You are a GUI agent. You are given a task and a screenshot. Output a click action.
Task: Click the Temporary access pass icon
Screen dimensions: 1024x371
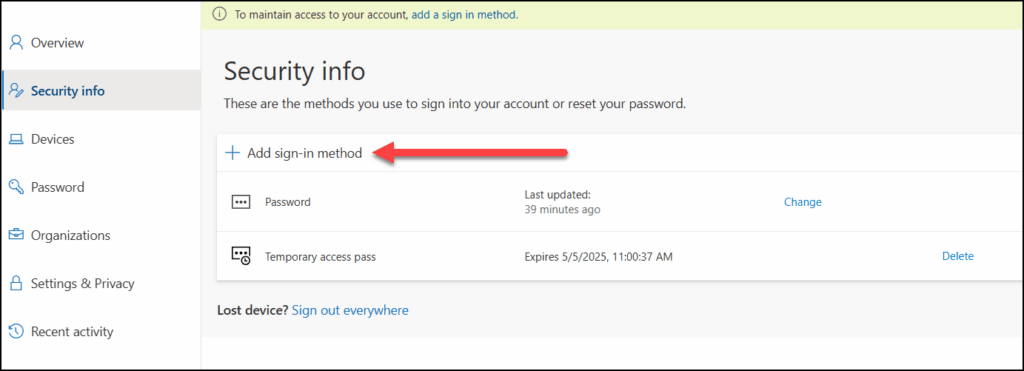[x=241, y=256]
